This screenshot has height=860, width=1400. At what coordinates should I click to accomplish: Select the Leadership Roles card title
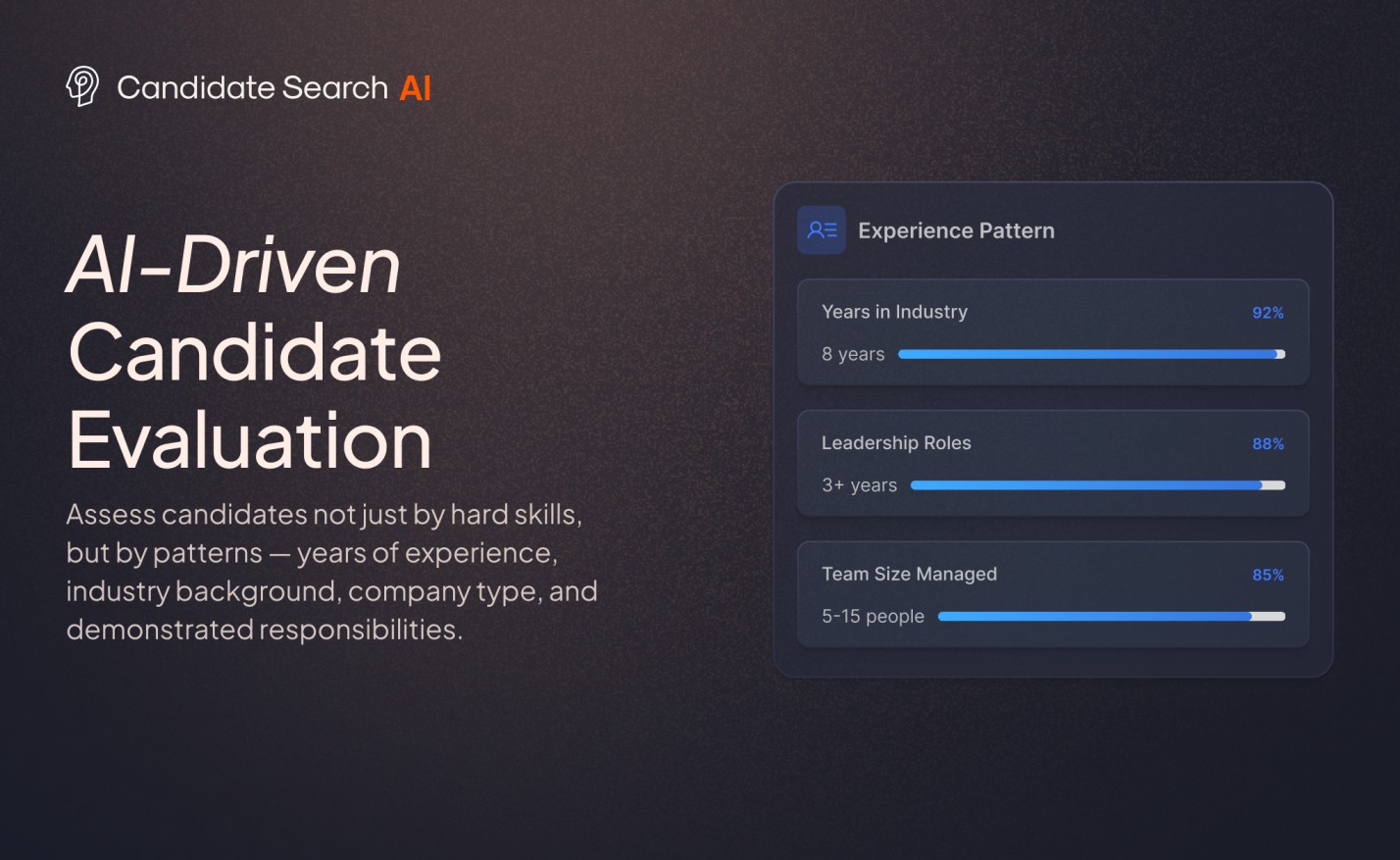(x=896, y=443)
